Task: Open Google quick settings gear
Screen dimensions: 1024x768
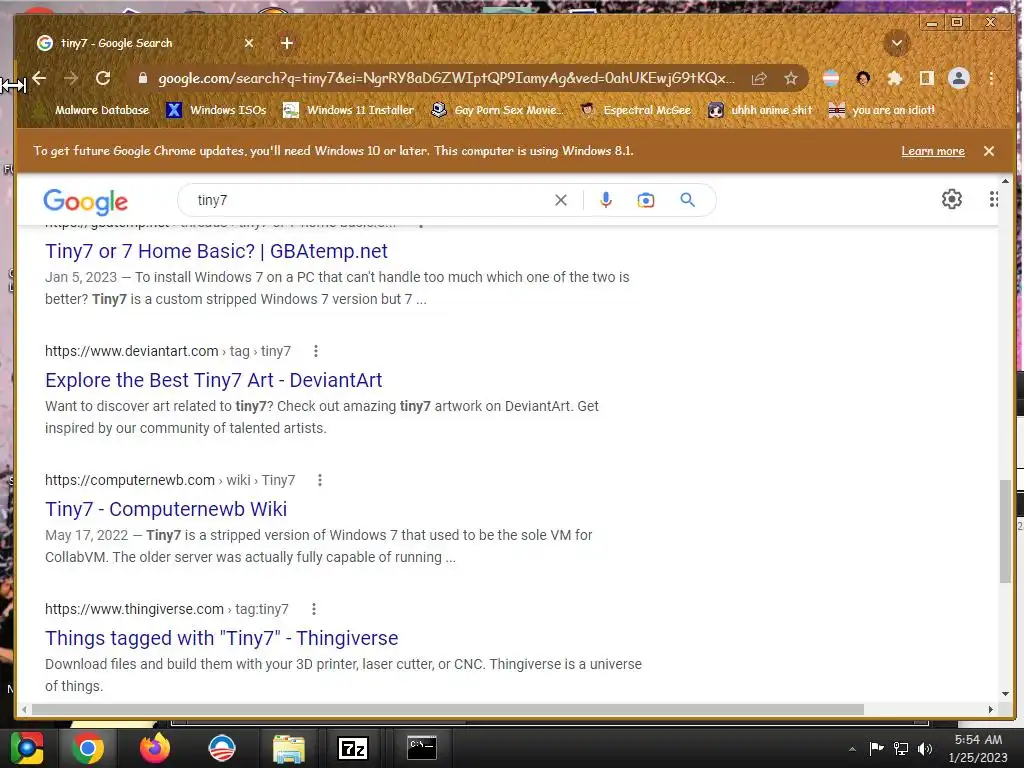Action: (x=952, y=199)
